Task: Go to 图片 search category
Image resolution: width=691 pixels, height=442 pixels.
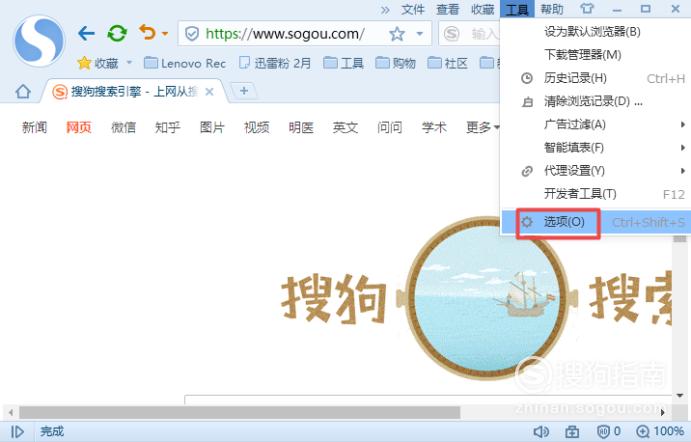Action: (x=212, y=127)
